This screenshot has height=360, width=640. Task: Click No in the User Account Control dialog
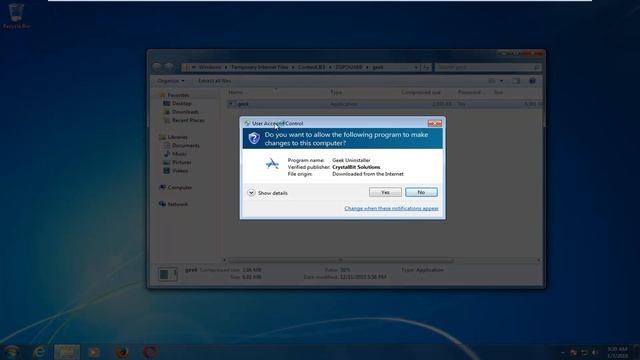(421, 192)
